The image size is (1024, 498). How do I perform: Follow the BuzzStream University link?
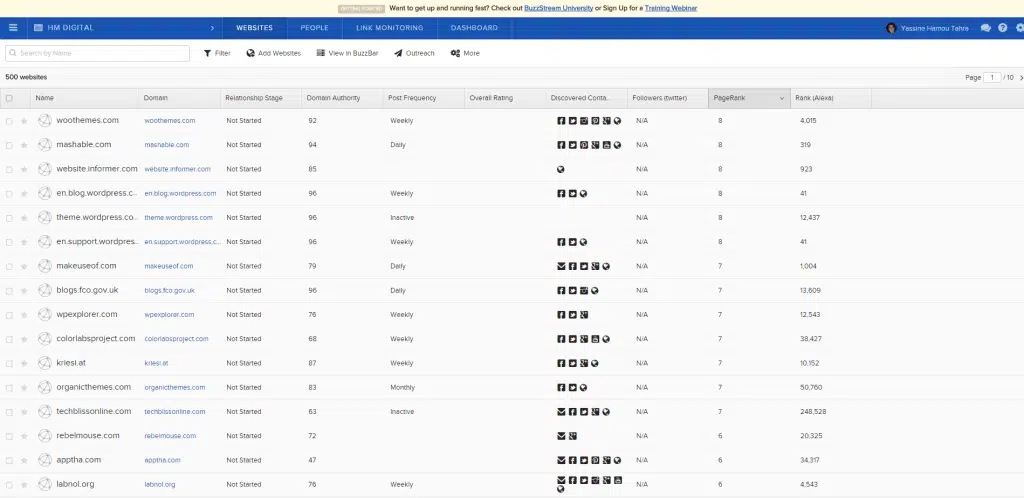(558, 8)
